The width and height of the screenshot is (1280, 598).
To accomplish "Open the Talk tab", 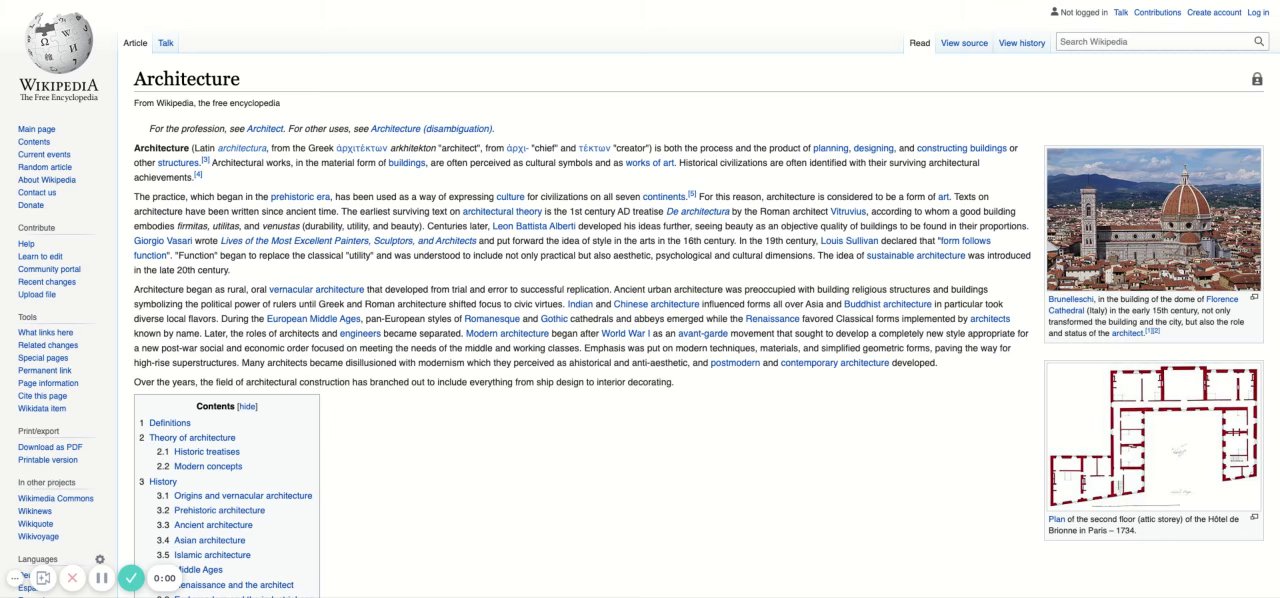I will coord(166,43).
